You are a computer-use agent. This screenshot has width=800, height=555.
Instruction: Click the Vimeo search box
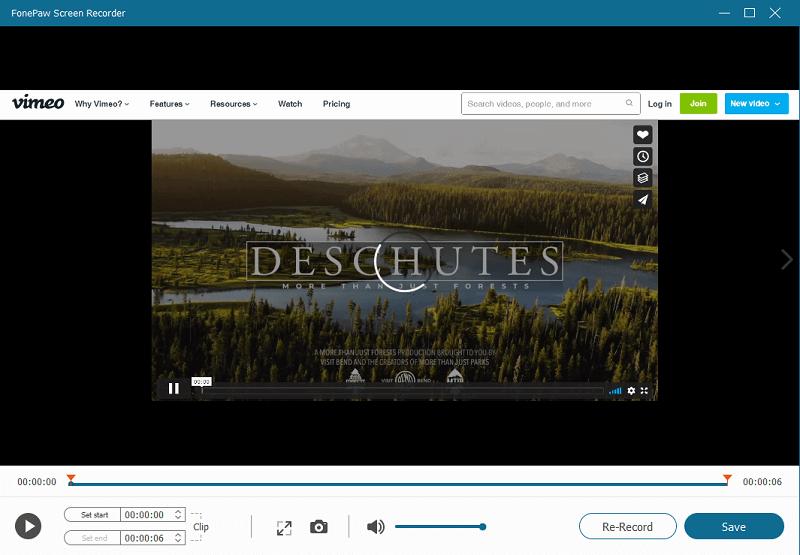click(x=551, y=104)
